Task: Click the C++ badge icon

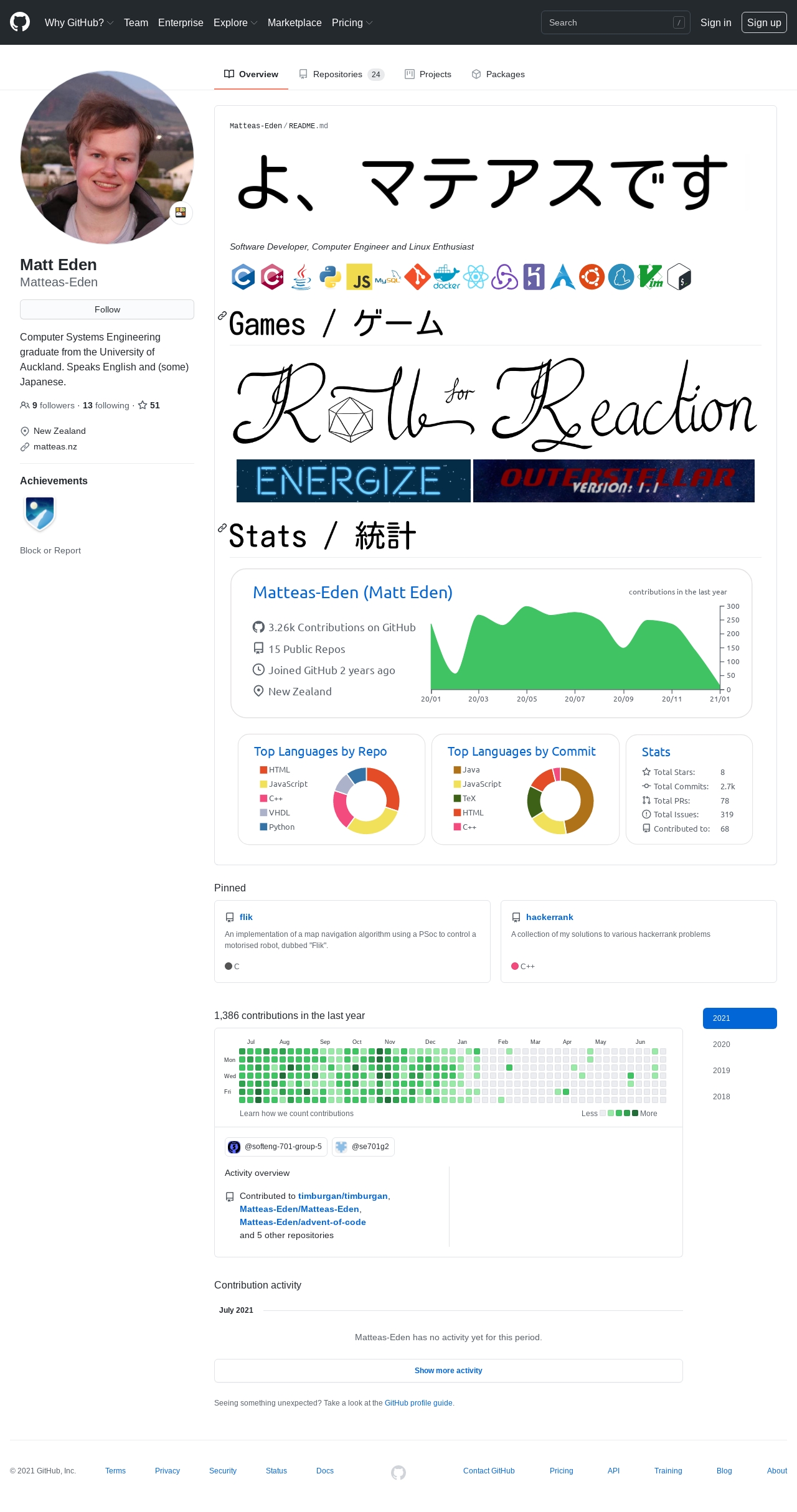Action: click(272, 277)
